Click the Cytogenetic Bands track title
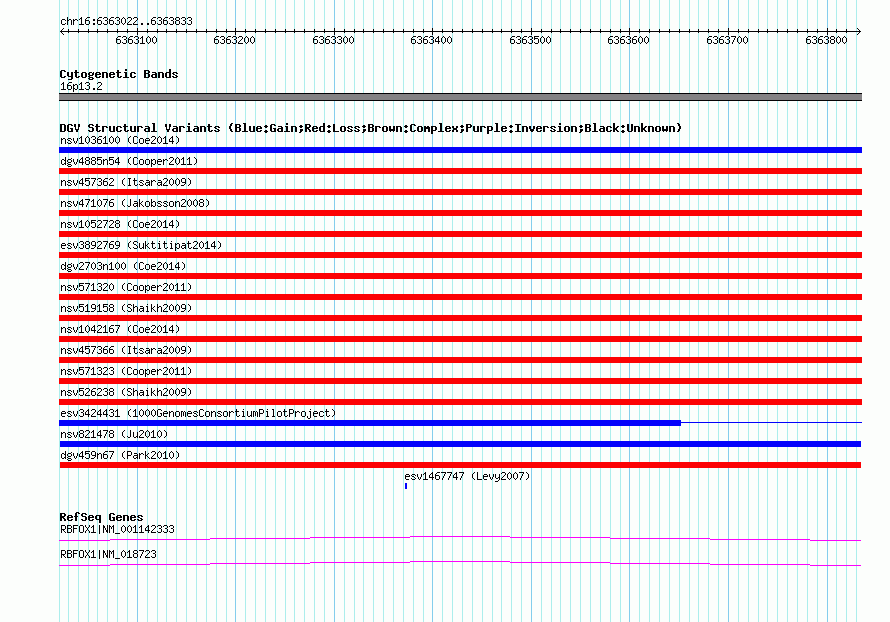 tap(119, 74)
